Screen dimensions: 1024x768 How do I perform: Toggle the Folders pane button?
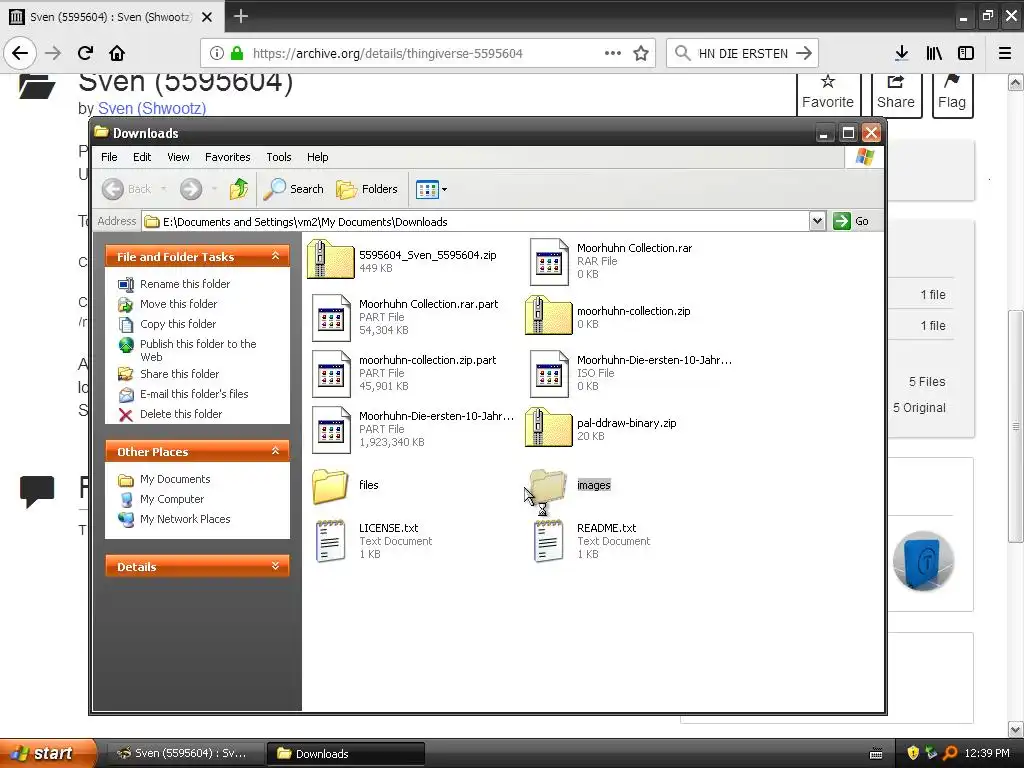367,189
